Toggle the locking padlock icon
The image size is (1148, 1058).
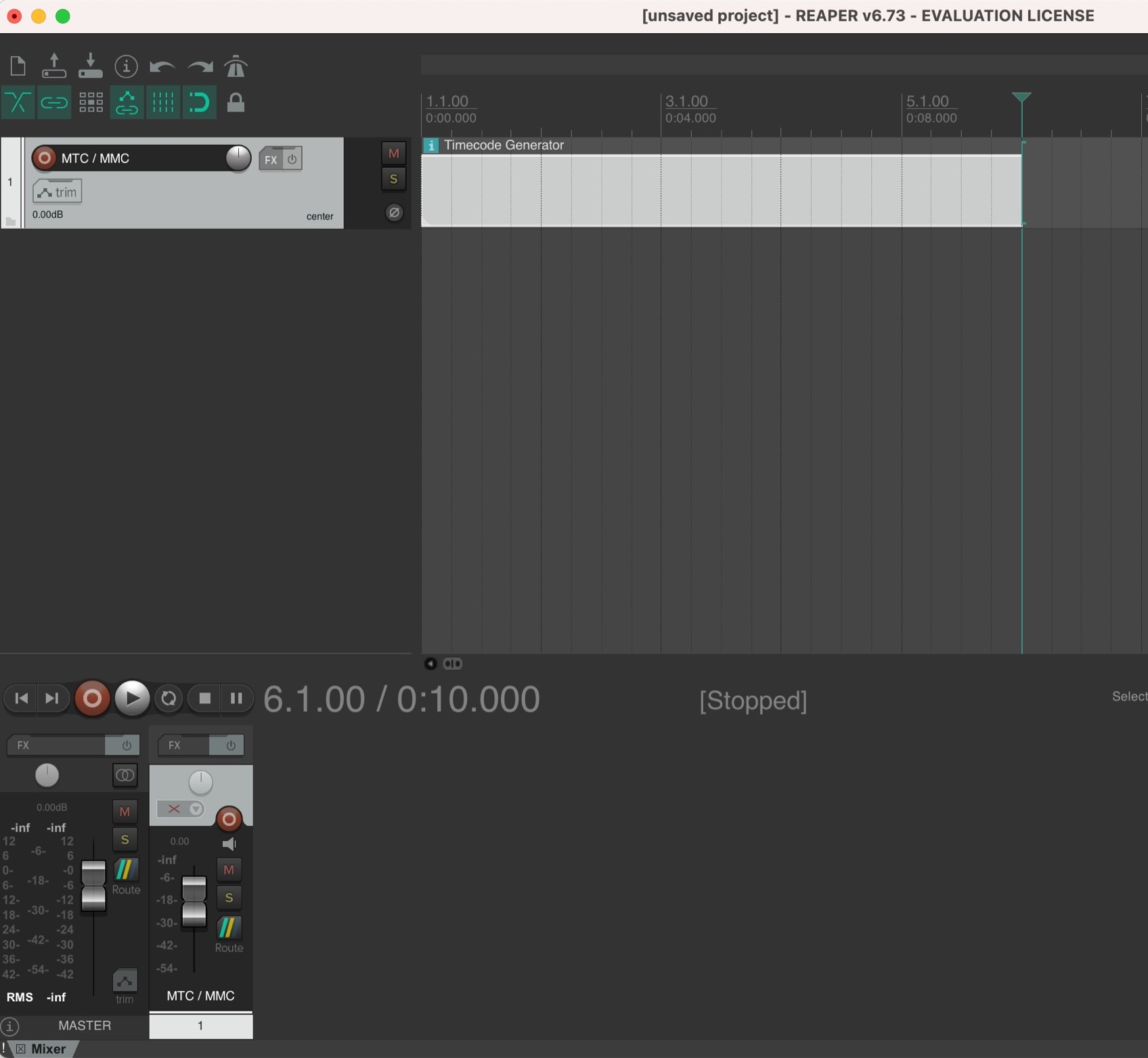236,103
